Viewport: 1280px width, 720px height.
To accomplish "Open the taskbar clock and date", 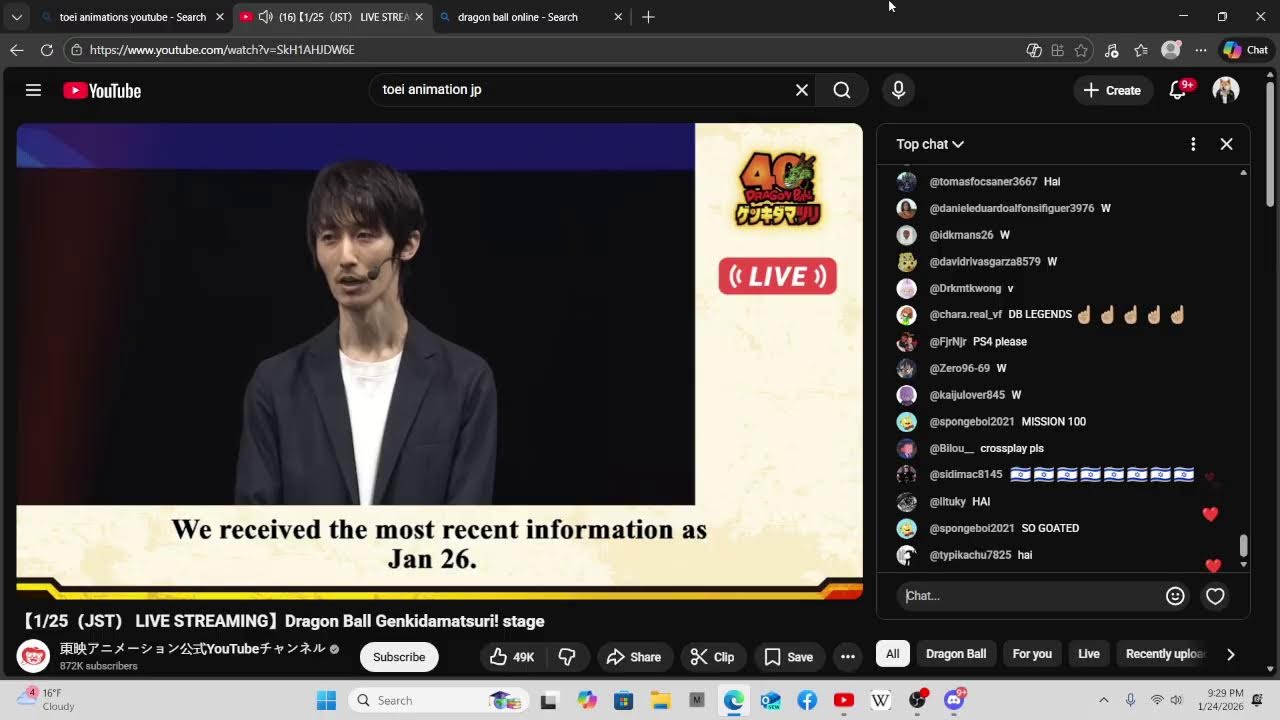I will [x=1225, y=700].
